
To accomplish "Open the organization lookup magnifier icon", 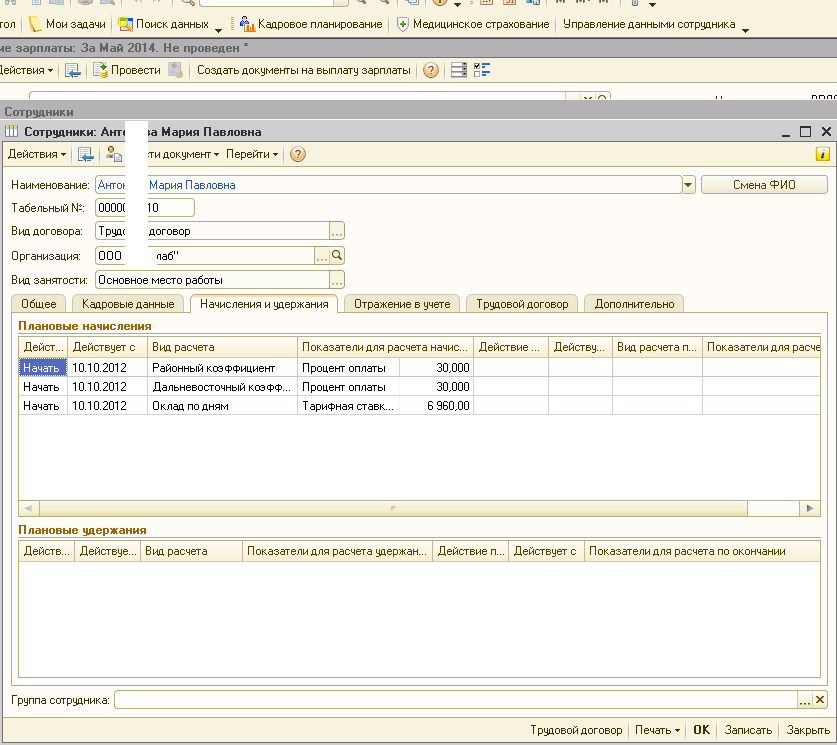I will [337, 256].
